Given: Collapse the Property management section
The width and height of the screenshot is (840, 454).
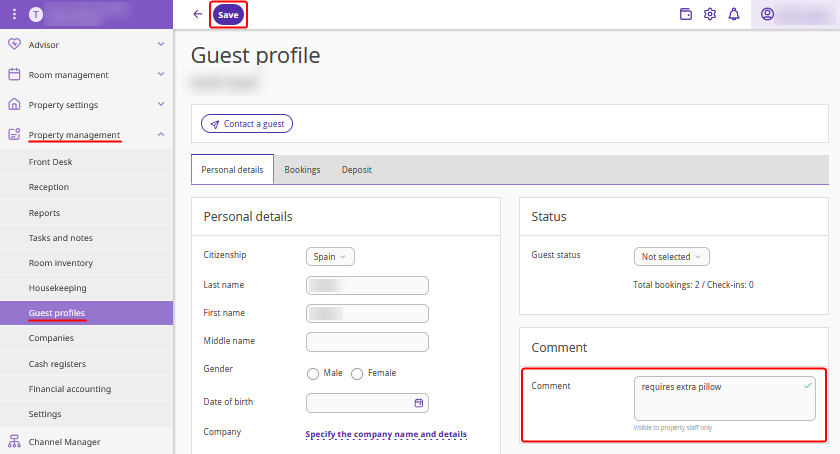Looking at the screenshot, I should [161, 135].
